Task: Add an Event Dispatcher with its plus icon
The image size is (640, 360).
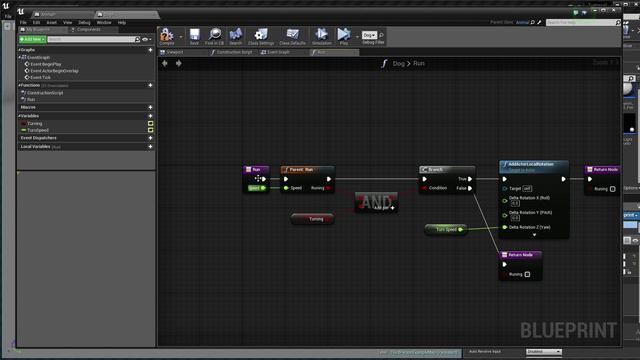Action: click(150, 138)
